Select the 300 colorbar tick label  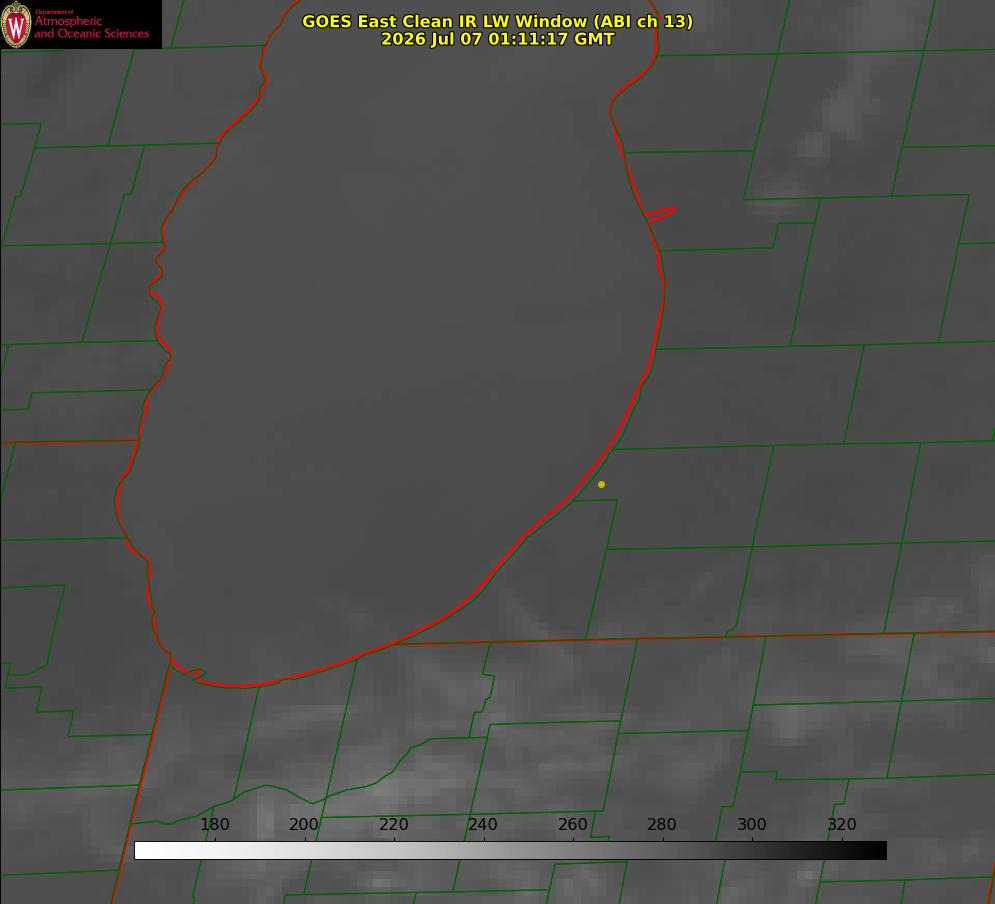coord(752,824)
